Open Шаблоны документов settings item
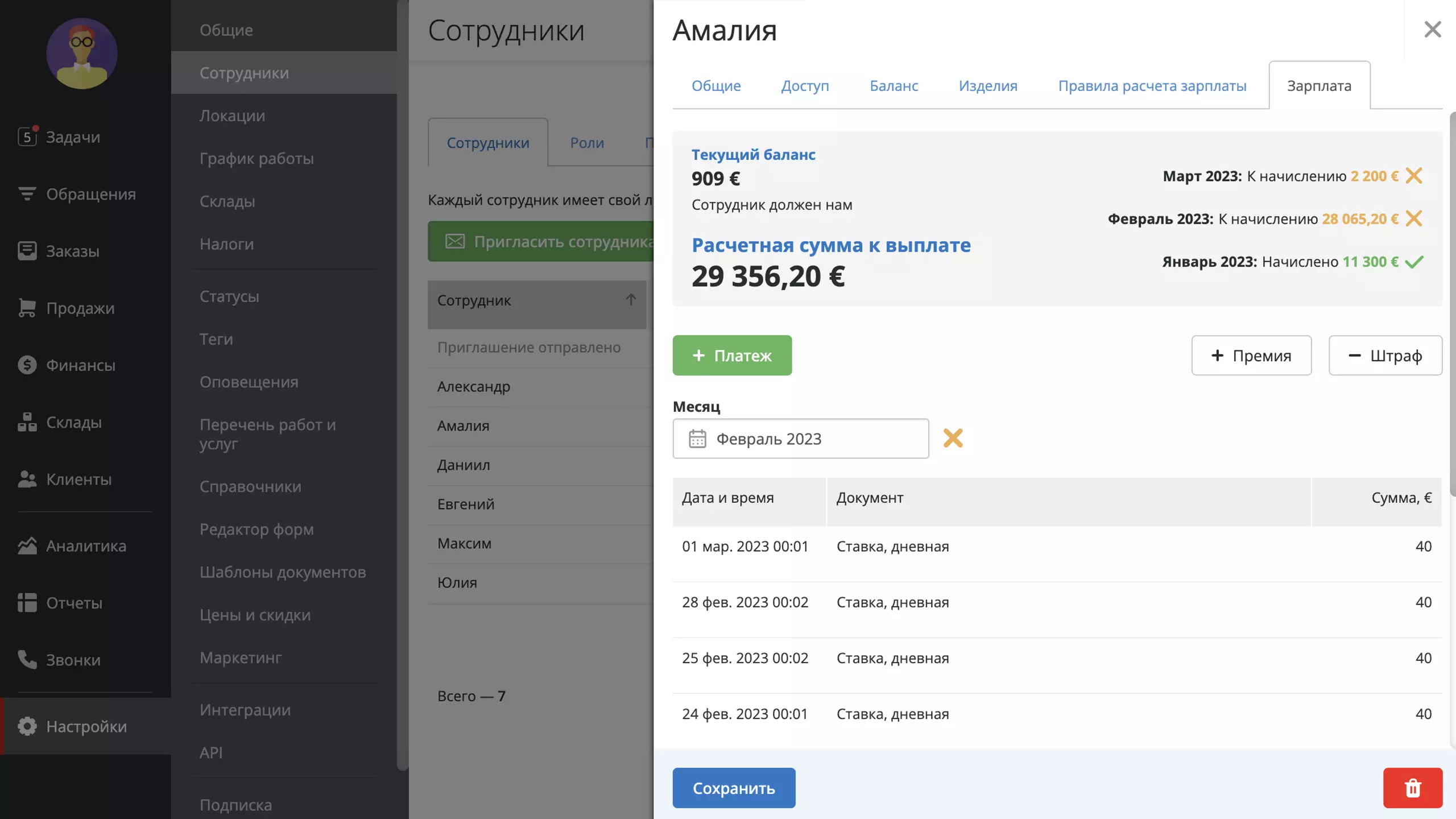 (283, 572)
